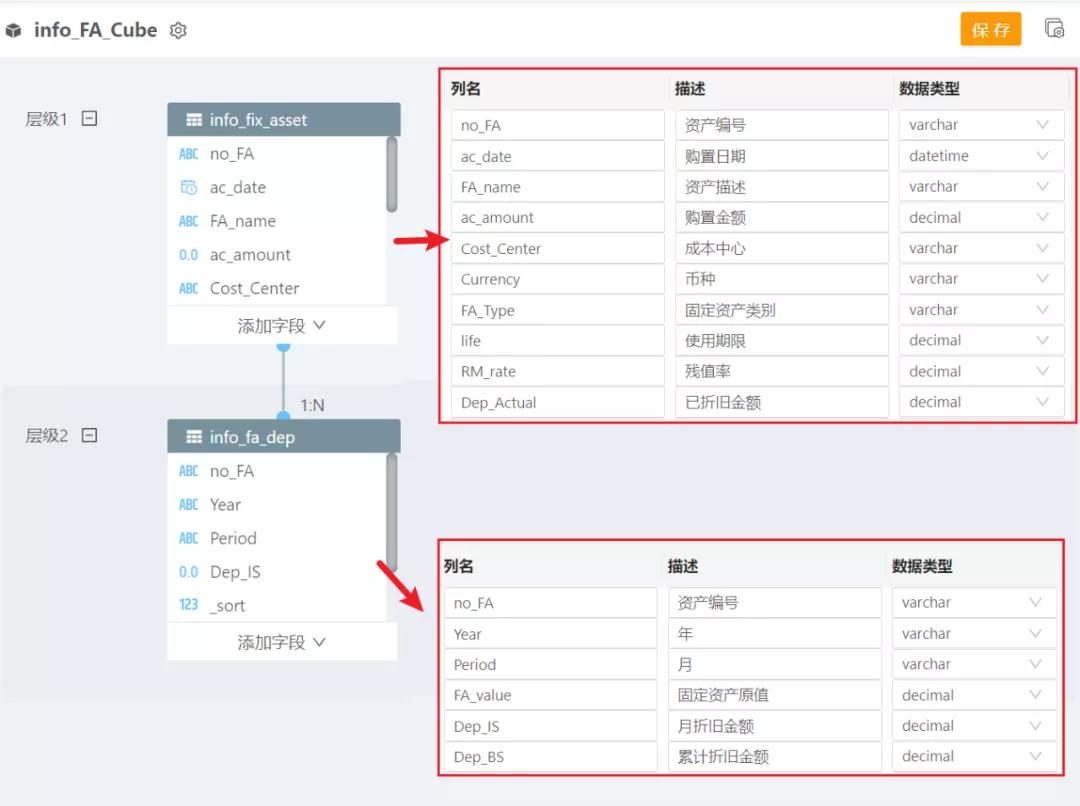Expand 添加字段 on the info_fix_asset table
This screenshot has height=806, width=1080.
tap(283, 325)
